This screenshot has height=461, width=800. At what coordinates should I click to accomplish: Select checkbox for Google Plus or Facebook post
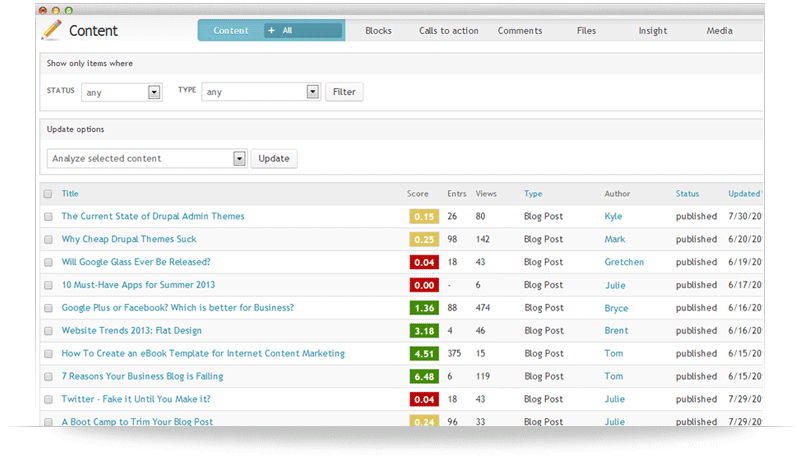[48, 308]
